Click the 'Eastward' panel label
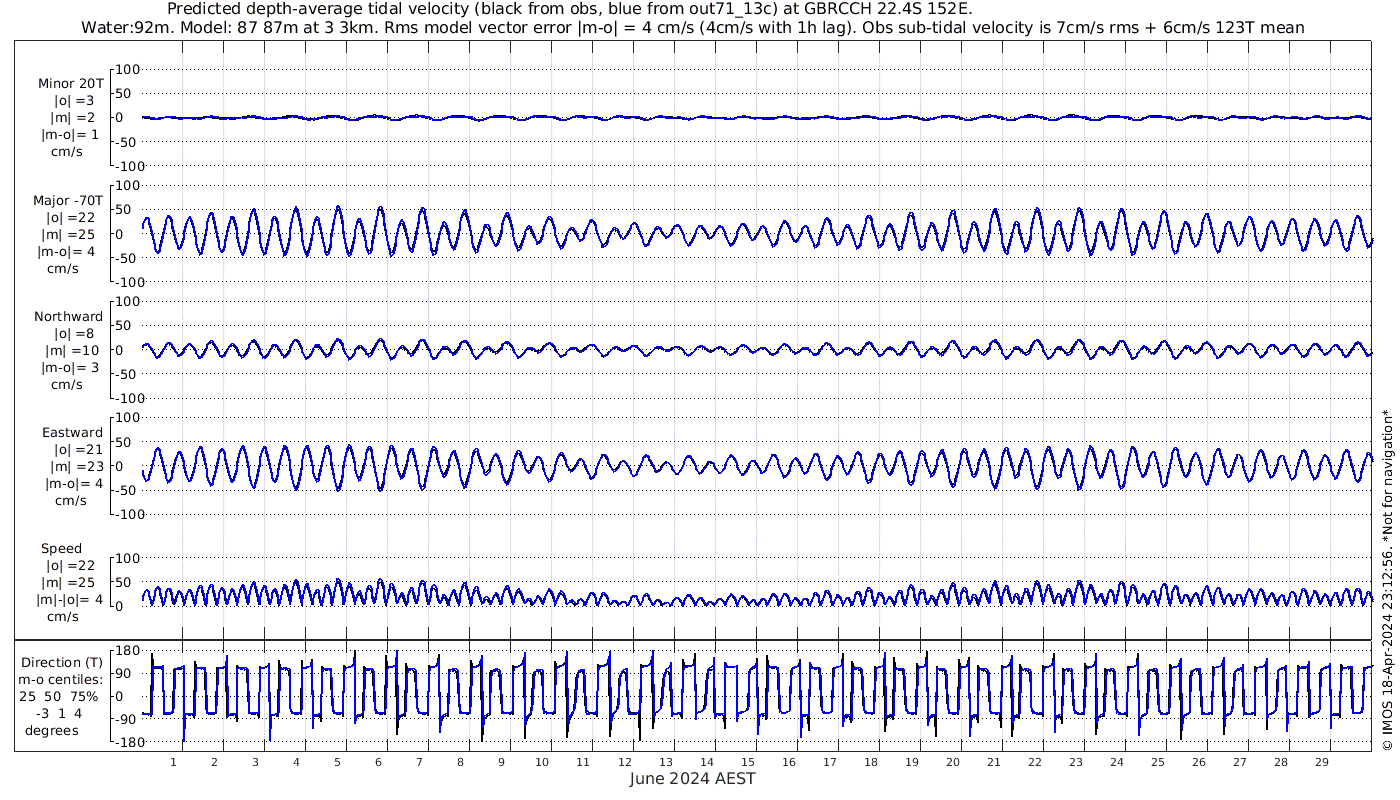Screen dimensions: 1400x800 73,432
